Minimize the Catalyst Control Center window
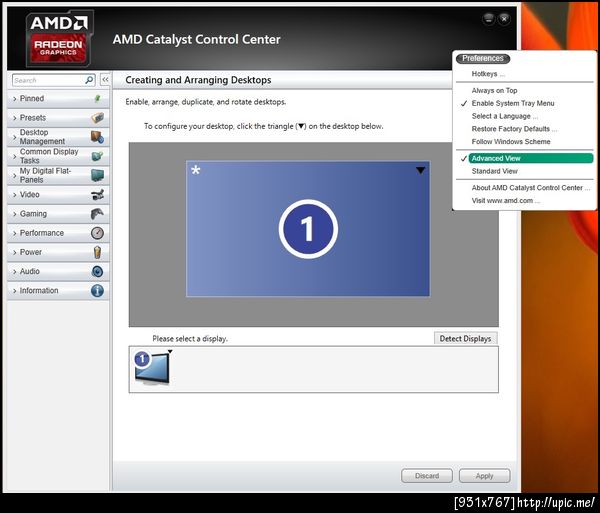 pos(489,18)
